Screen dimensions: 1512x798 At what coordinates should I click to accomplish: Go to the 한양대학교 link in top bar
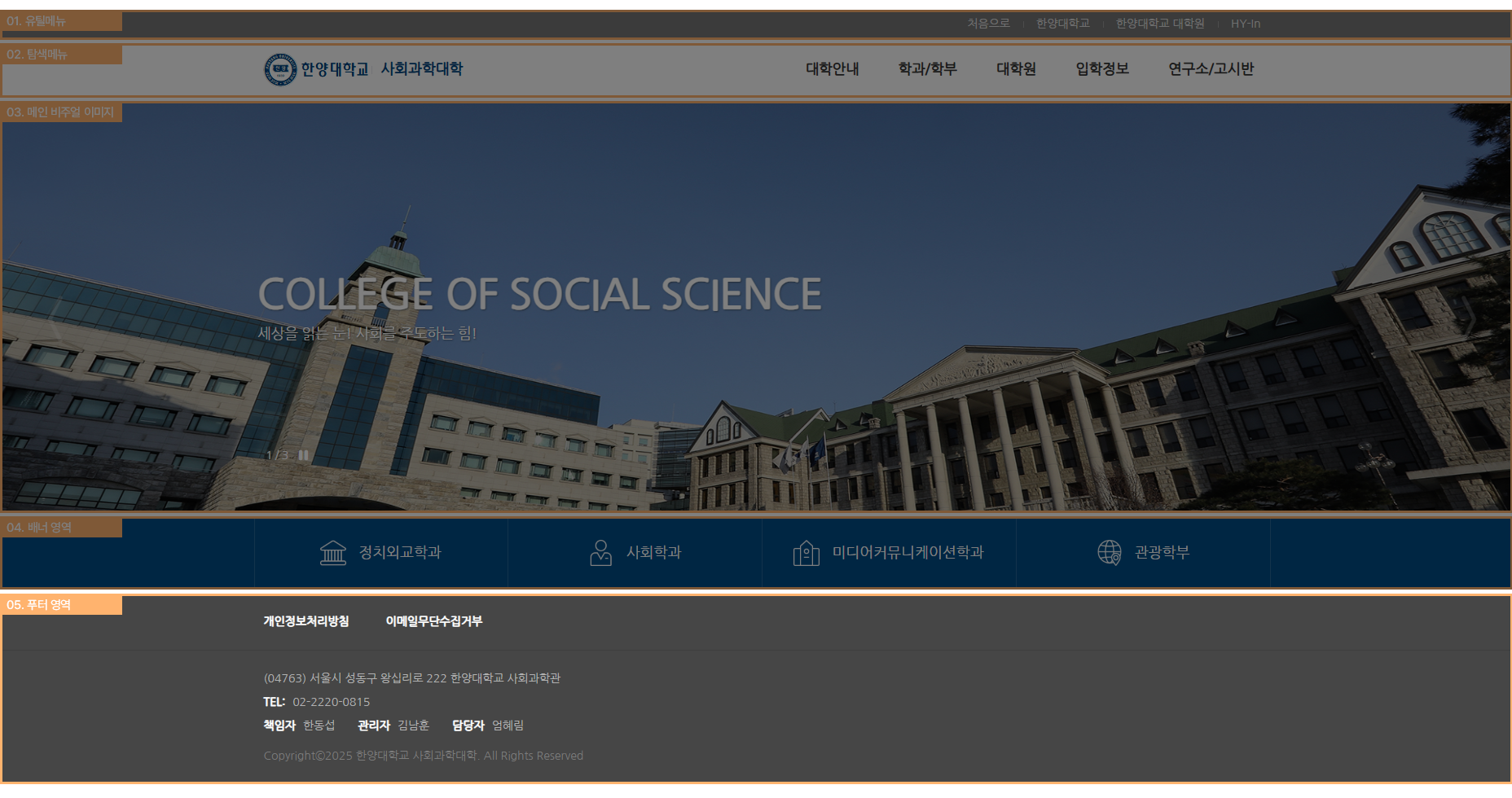pyautogui.click(x=1062, y=24)
